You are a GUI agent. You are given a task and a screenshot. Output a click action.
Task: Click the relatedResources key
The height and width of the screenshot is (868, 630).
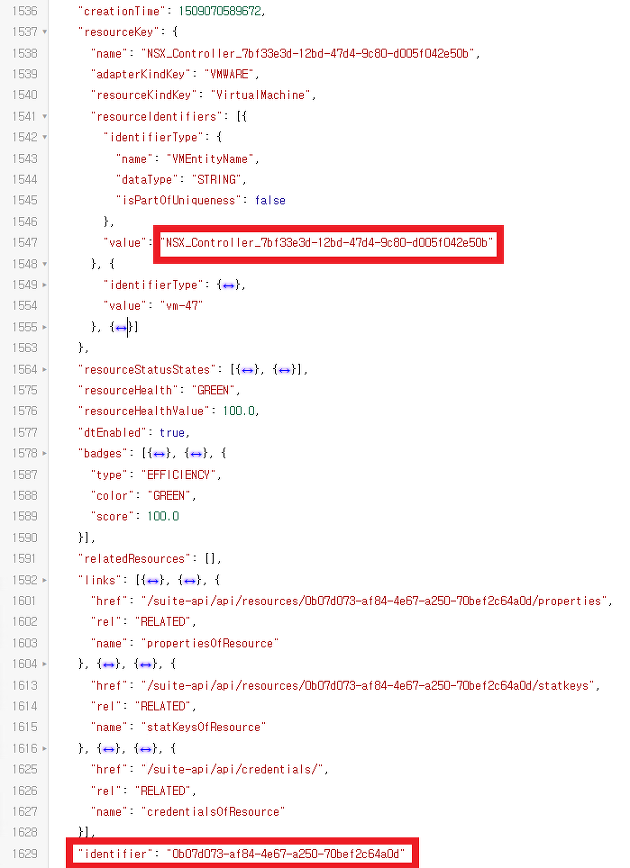(x=135, y=559)
